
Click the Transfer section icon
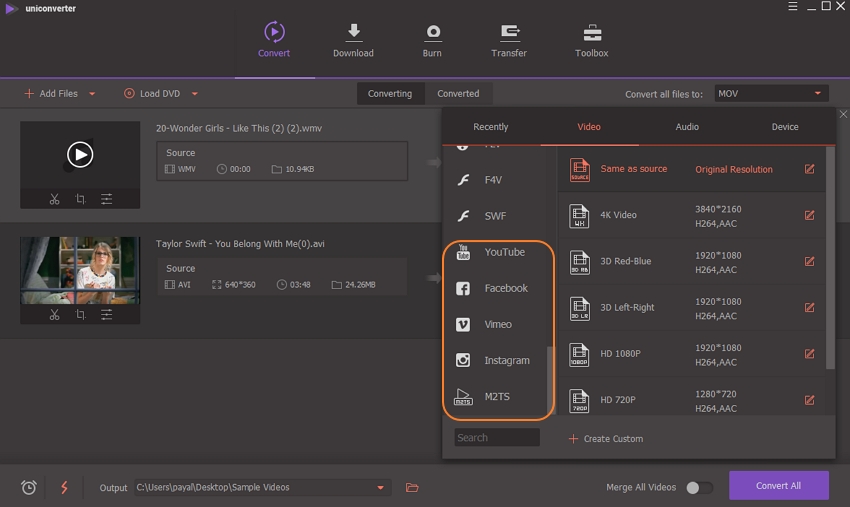coord(509,32)
